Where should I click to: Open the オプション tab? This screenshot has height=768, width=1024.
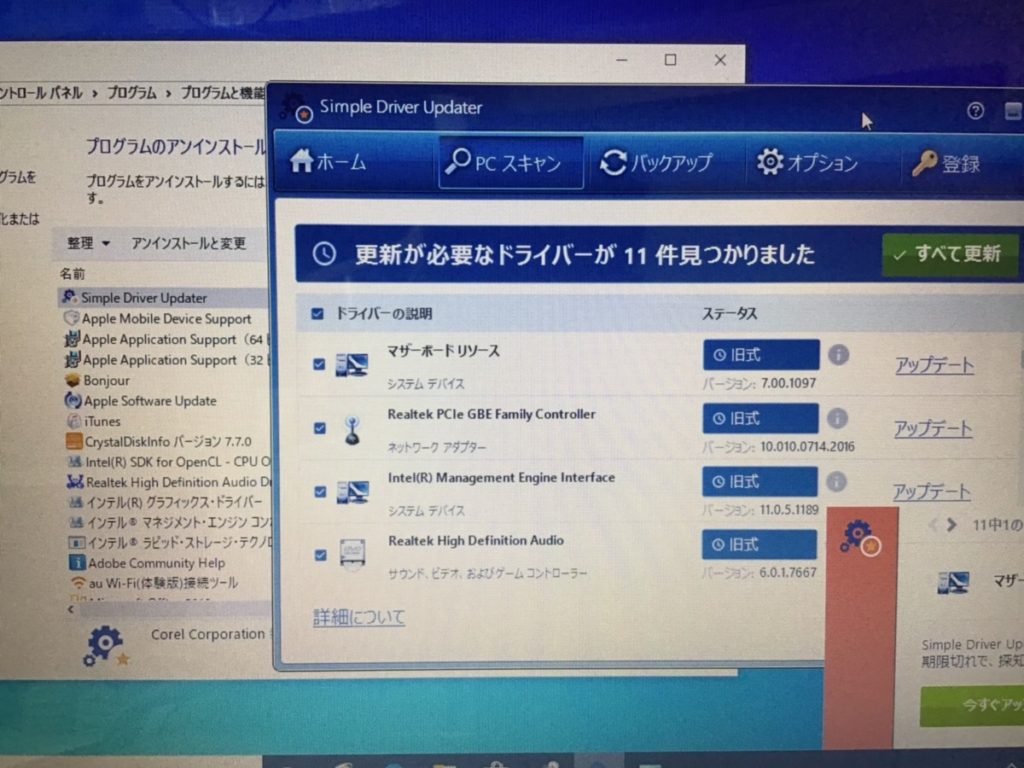point(807,163)
